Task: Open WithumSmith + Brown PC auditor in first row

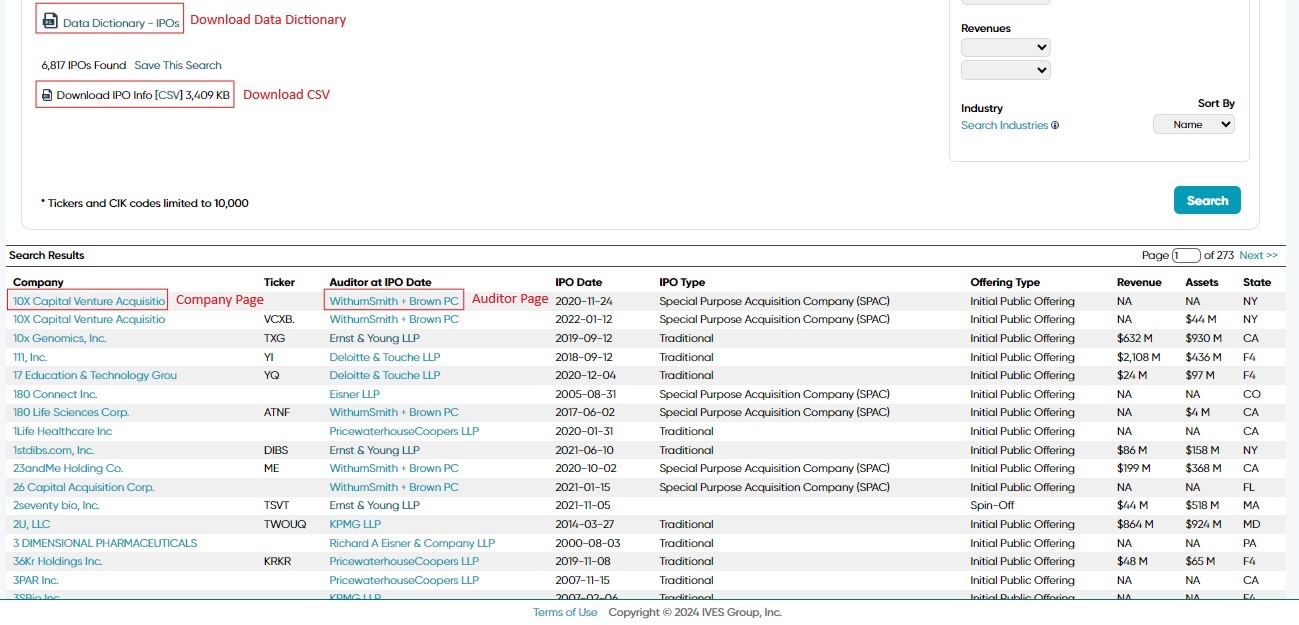Action: [394, 301]
